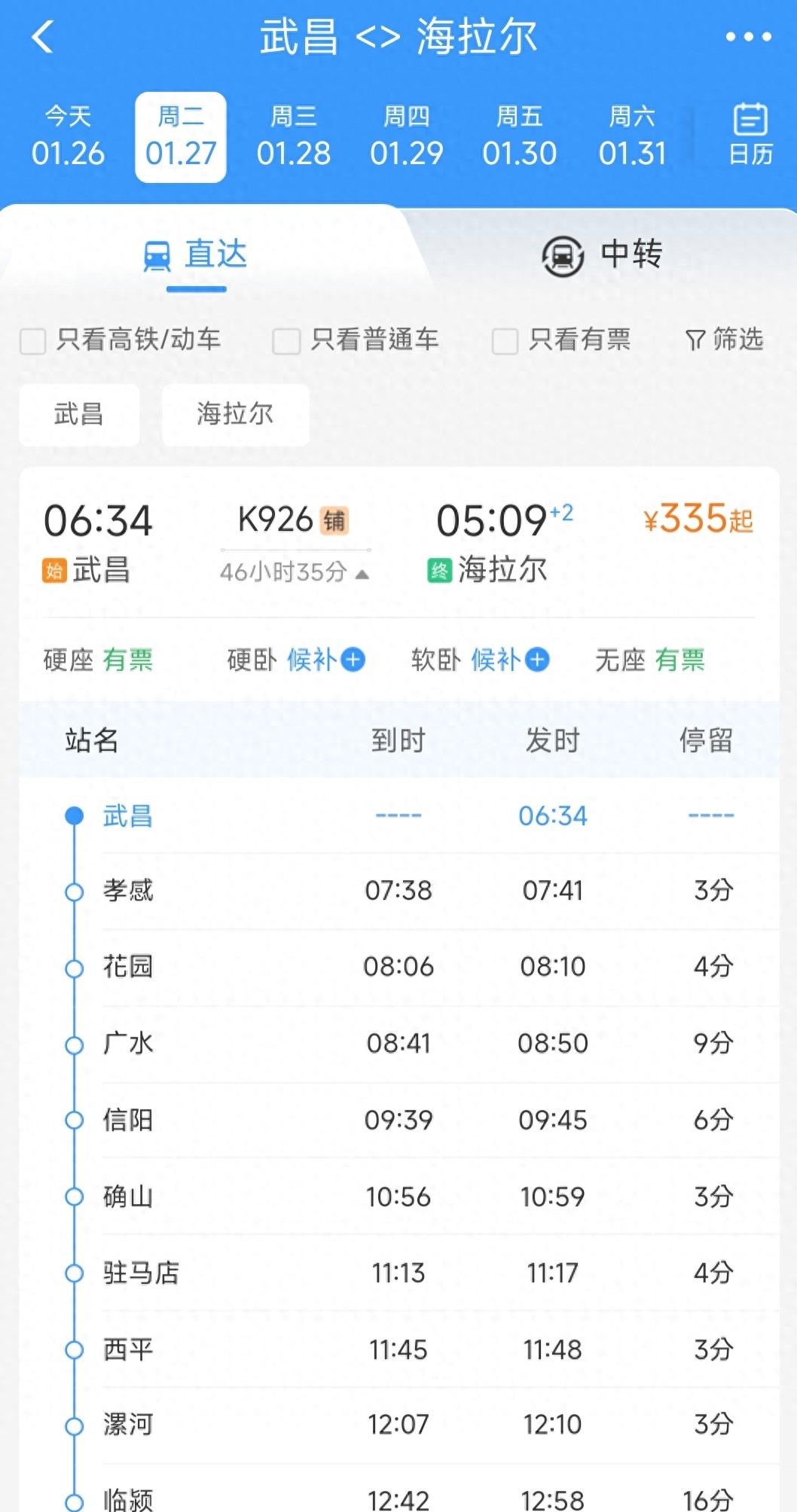Tap the 终 terminal station badge

pos(439,571)
